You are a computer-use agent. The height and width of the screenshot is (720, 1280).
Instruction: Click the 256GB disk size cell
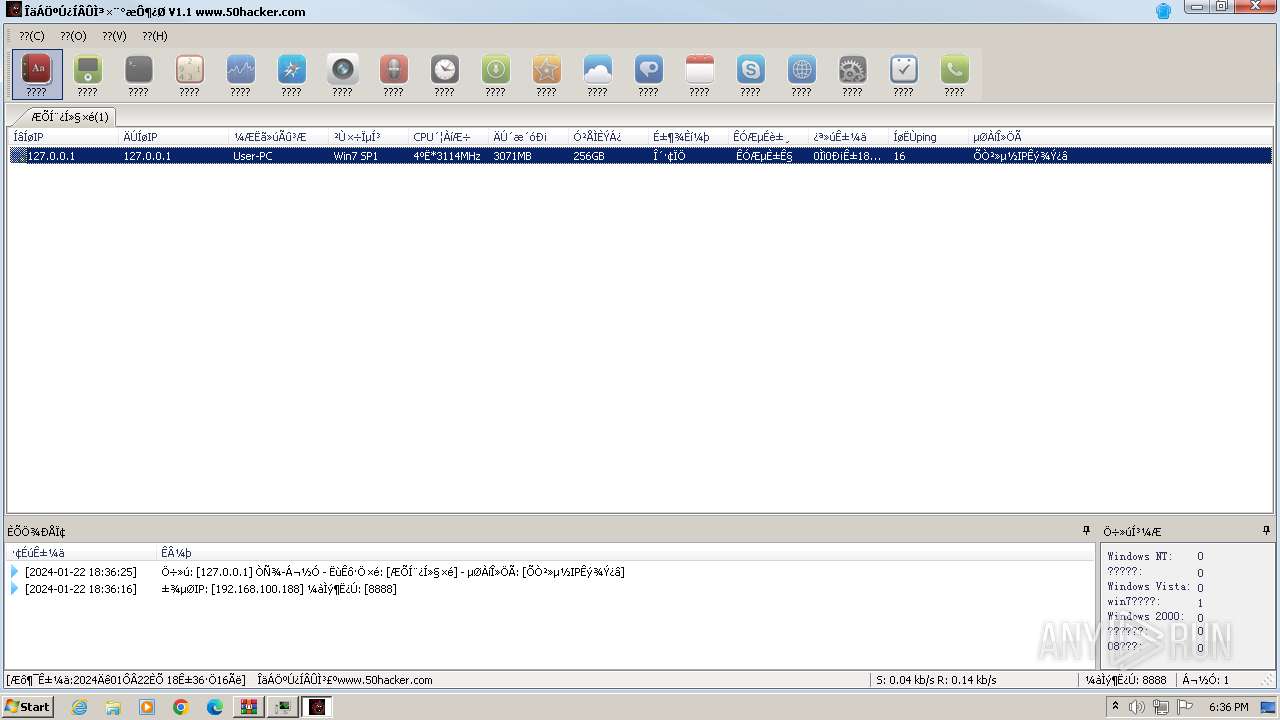pos(589,156)
